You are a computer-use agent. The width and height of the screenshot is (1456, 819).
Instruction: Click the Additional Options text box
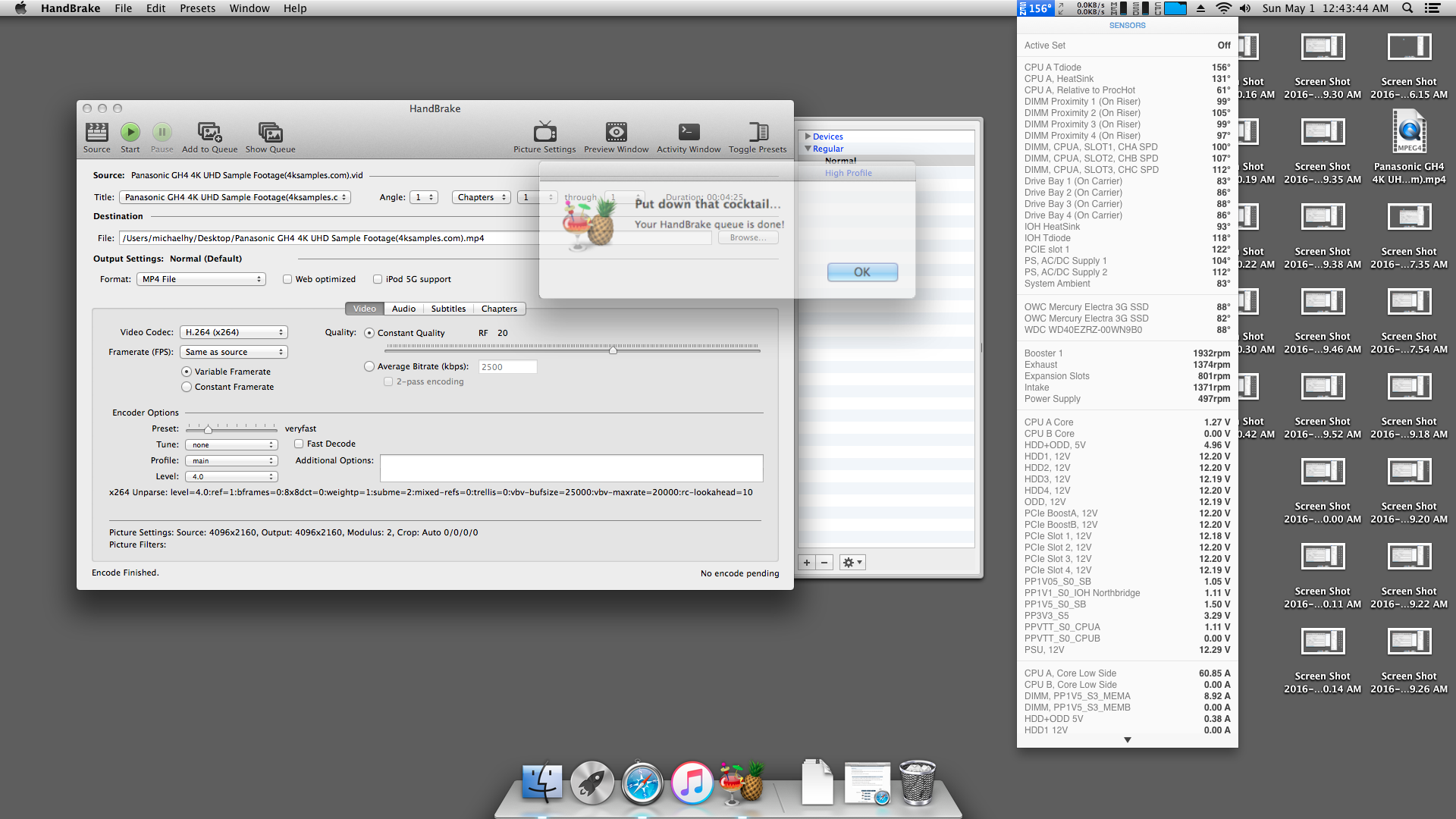coord(571,469)
